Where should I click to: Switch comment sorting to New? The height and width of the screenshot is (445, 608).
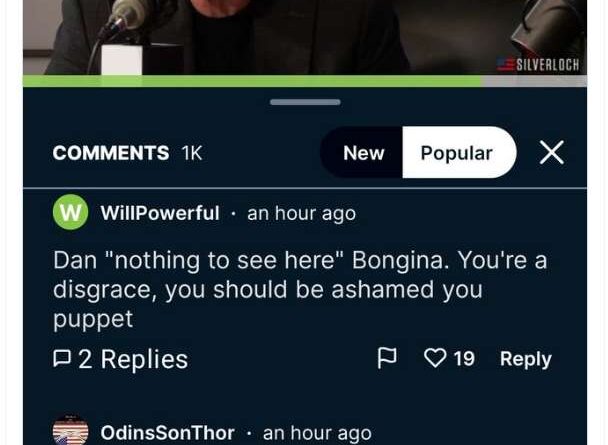pos(363,153)
